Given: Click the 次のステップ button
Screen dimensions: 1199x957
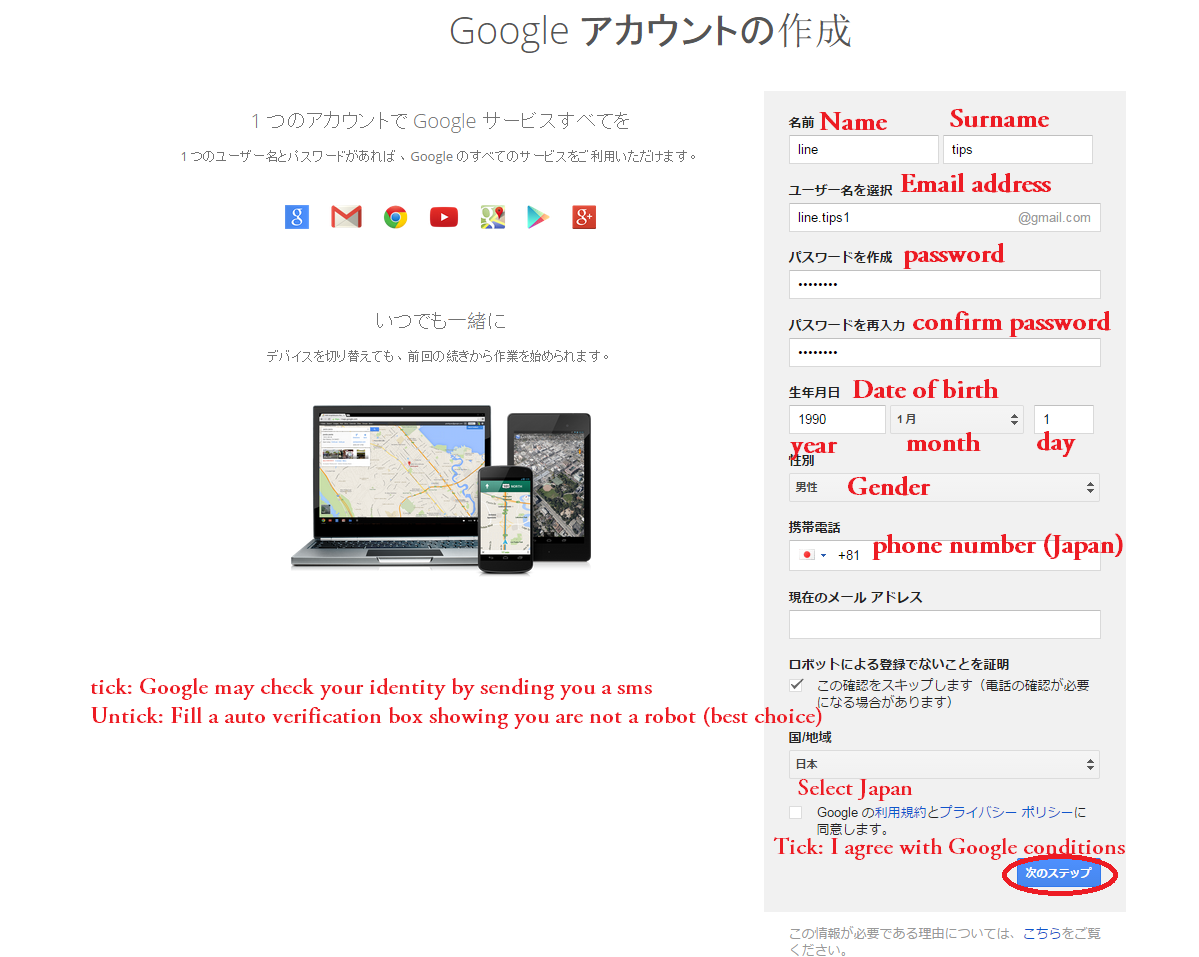Looking at the screenshot, I should point(1059,873).
